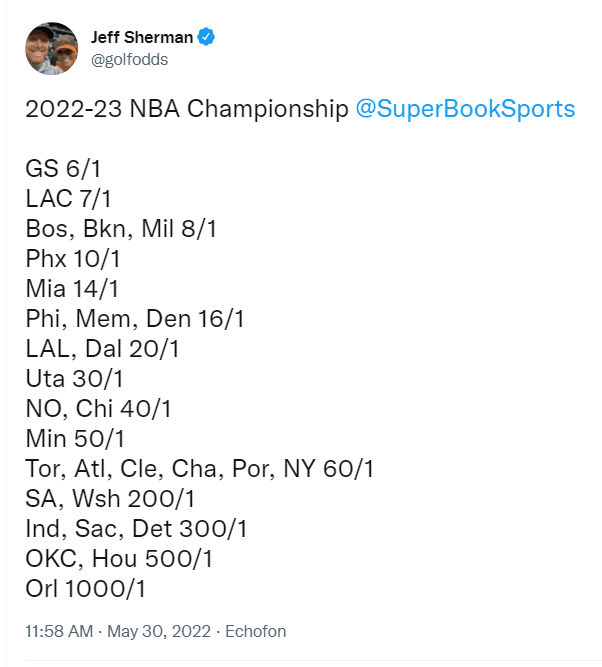The height and width of the screenshot is (667, 602).
Task: Click the "LAL, Dal 20/1" line
Action: pos(102,349)
